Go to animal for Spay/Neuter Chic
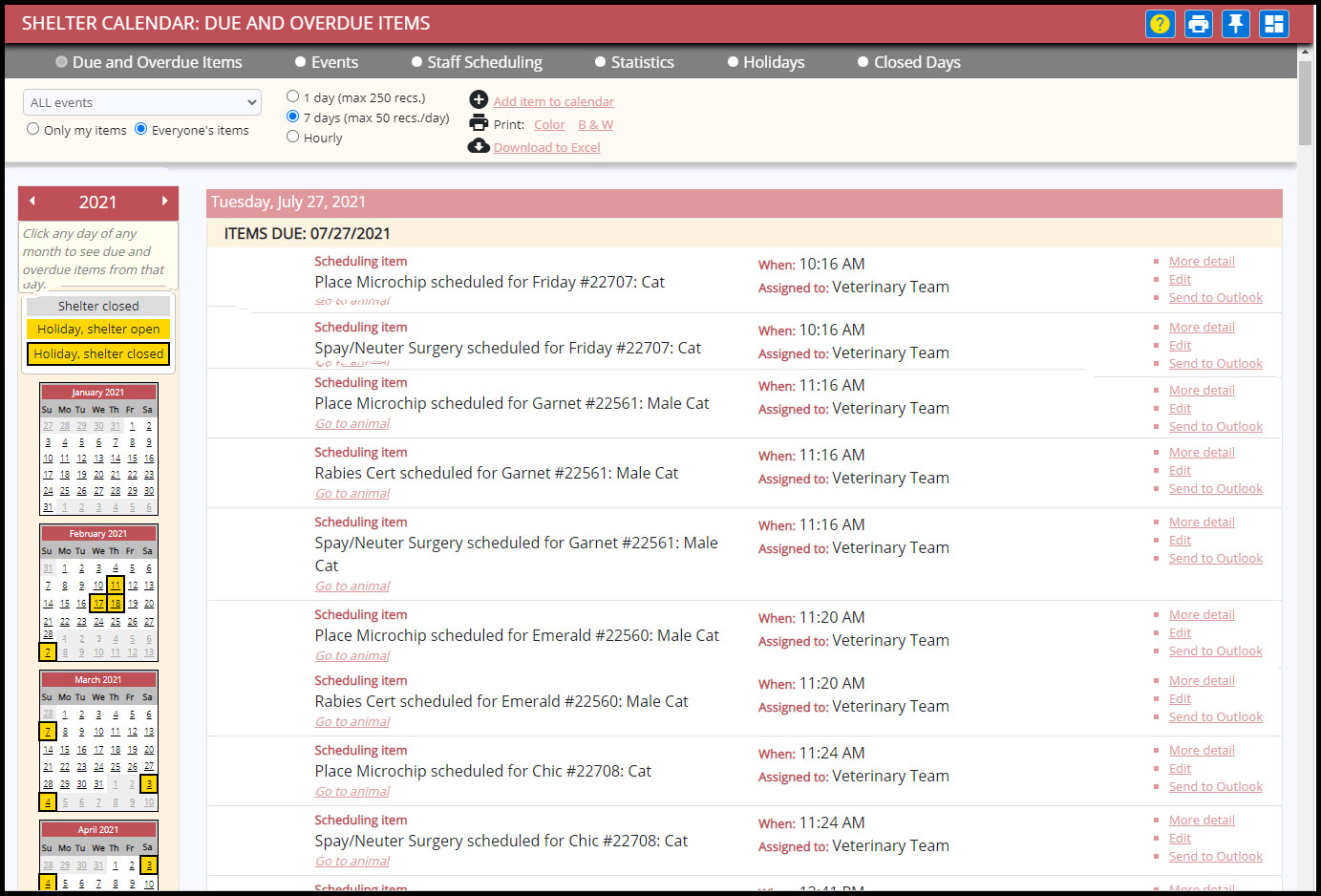The image size is (1321, 896). click(352, 861)
